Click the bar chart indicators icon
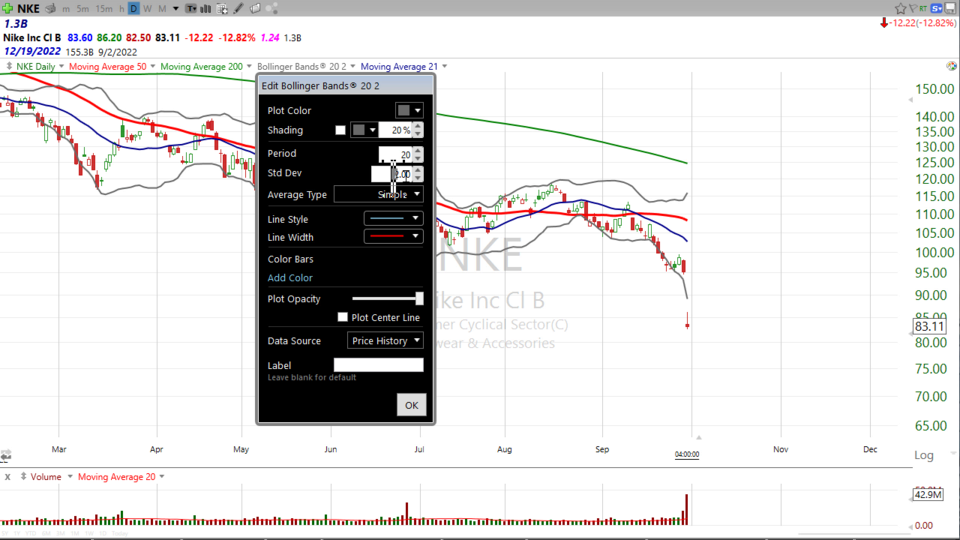Image resolution: width=960 pixels, height=540 pixels. point(205,8)
